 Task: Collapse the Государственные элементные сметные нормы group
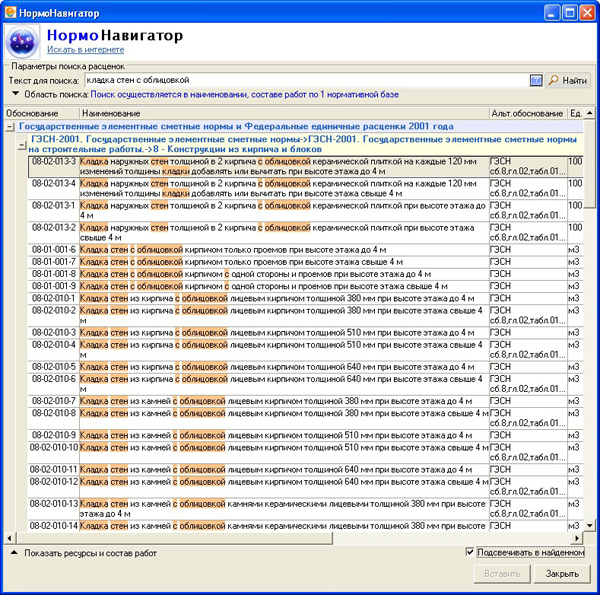(10, 127)
